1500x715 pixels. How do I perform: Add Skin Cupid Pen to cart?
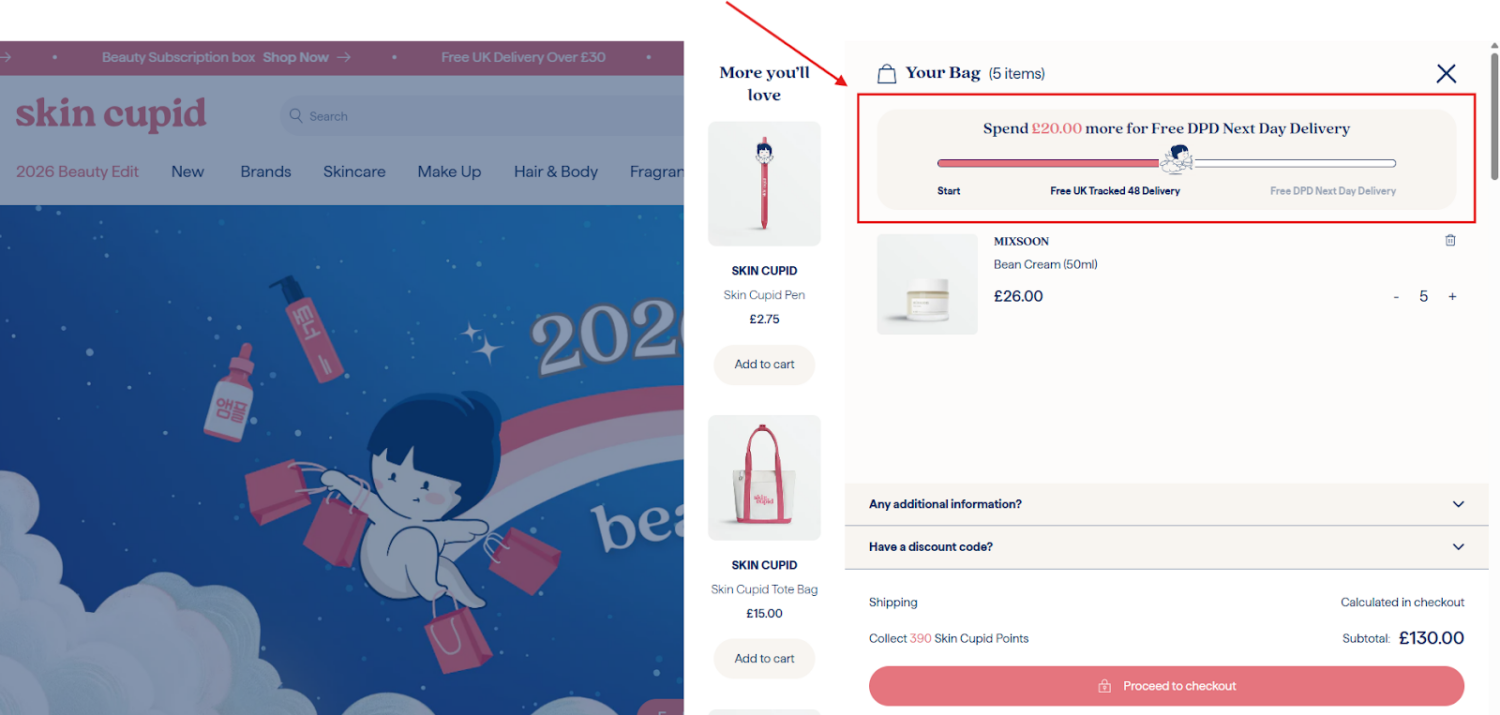coord(764,364)
